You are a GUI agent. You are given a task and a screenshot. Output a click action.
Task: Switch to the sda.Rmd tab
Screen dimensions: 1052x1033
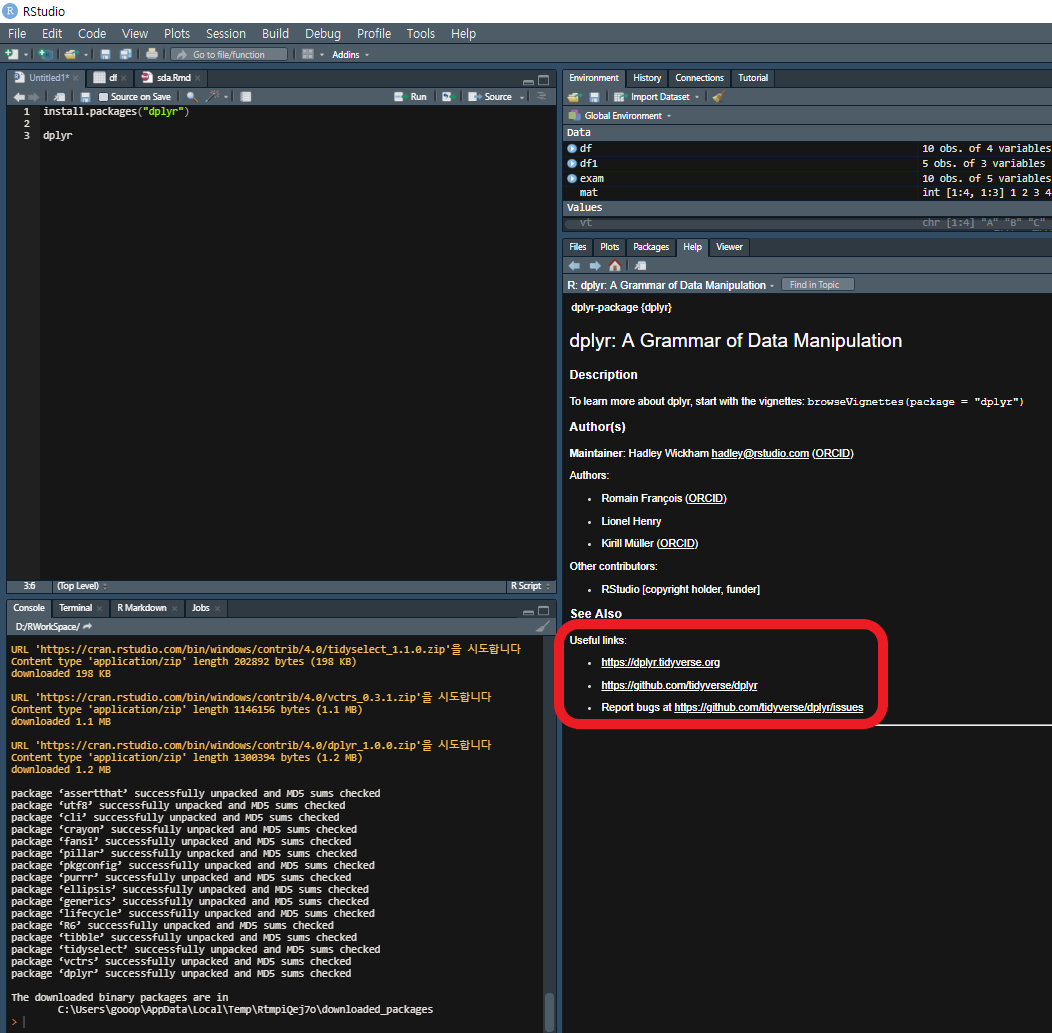pyautogui.click(x=172, y=78)
